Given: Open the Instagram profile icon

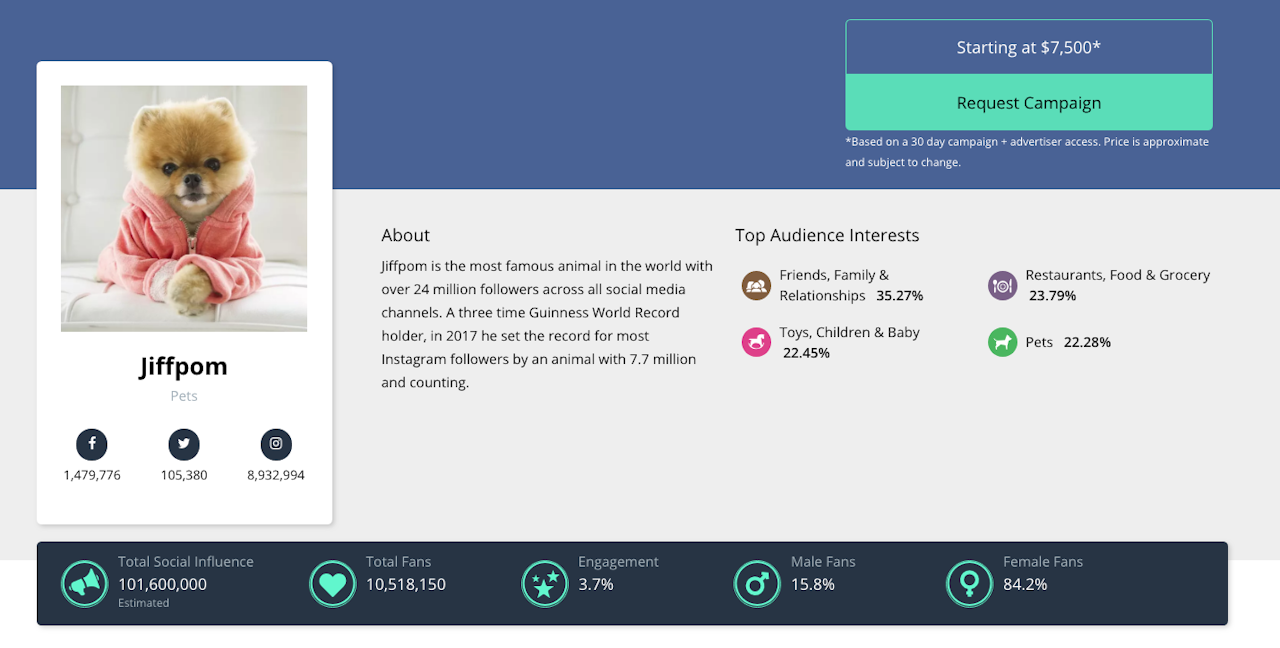Looking at the screenshot, I should tap(276, 444).
